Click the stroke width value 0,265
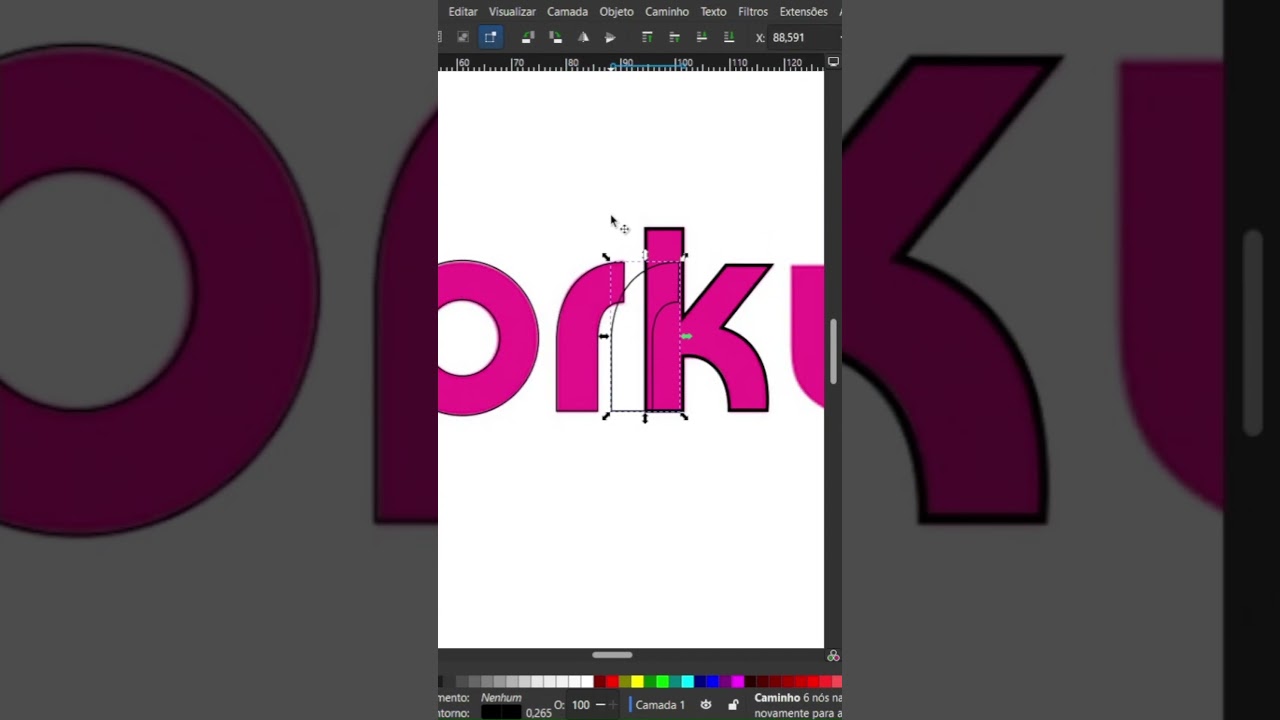The image size is (1280, 720). point(538,713)
